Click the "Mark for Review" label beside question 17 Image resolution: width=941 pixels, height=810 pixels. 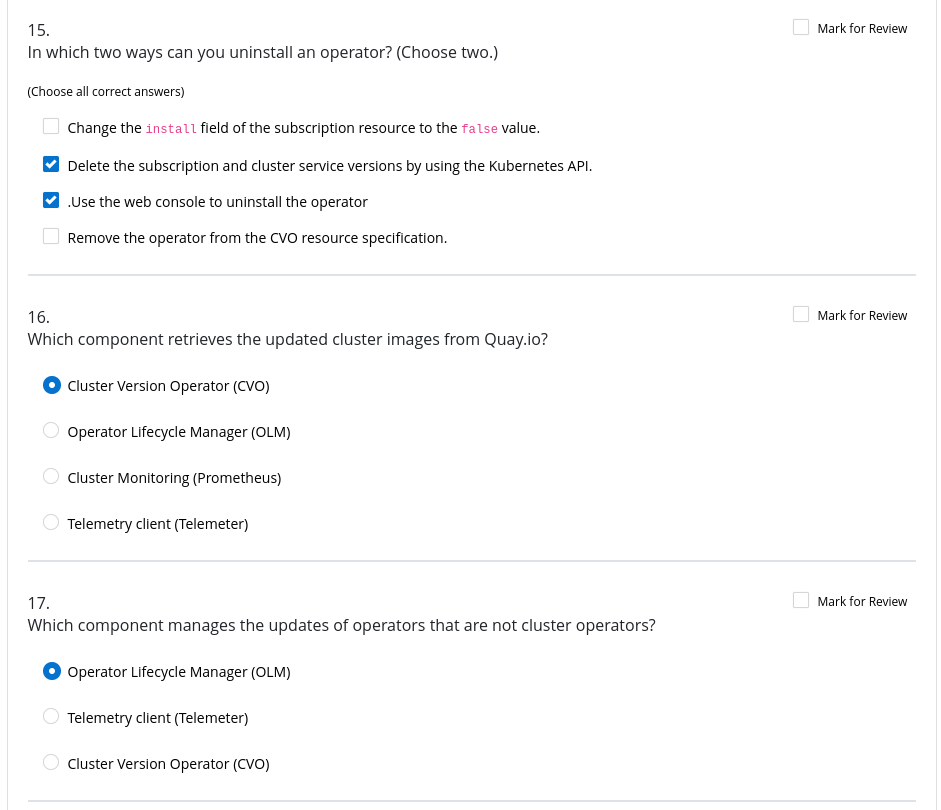(x=862, y=601)
